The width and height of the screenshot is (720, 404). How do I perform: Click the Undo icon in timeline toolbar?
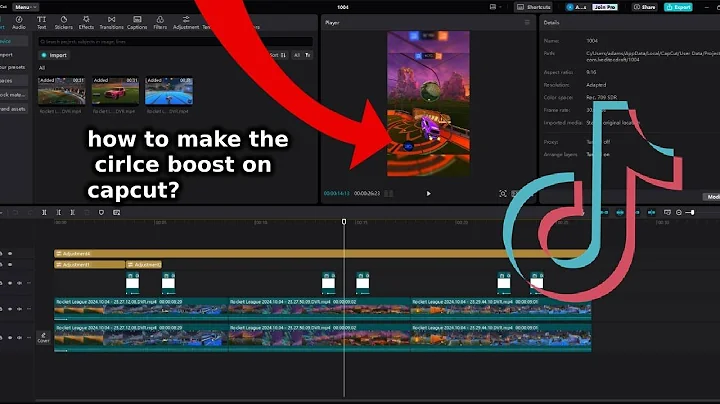coord(15,213)
